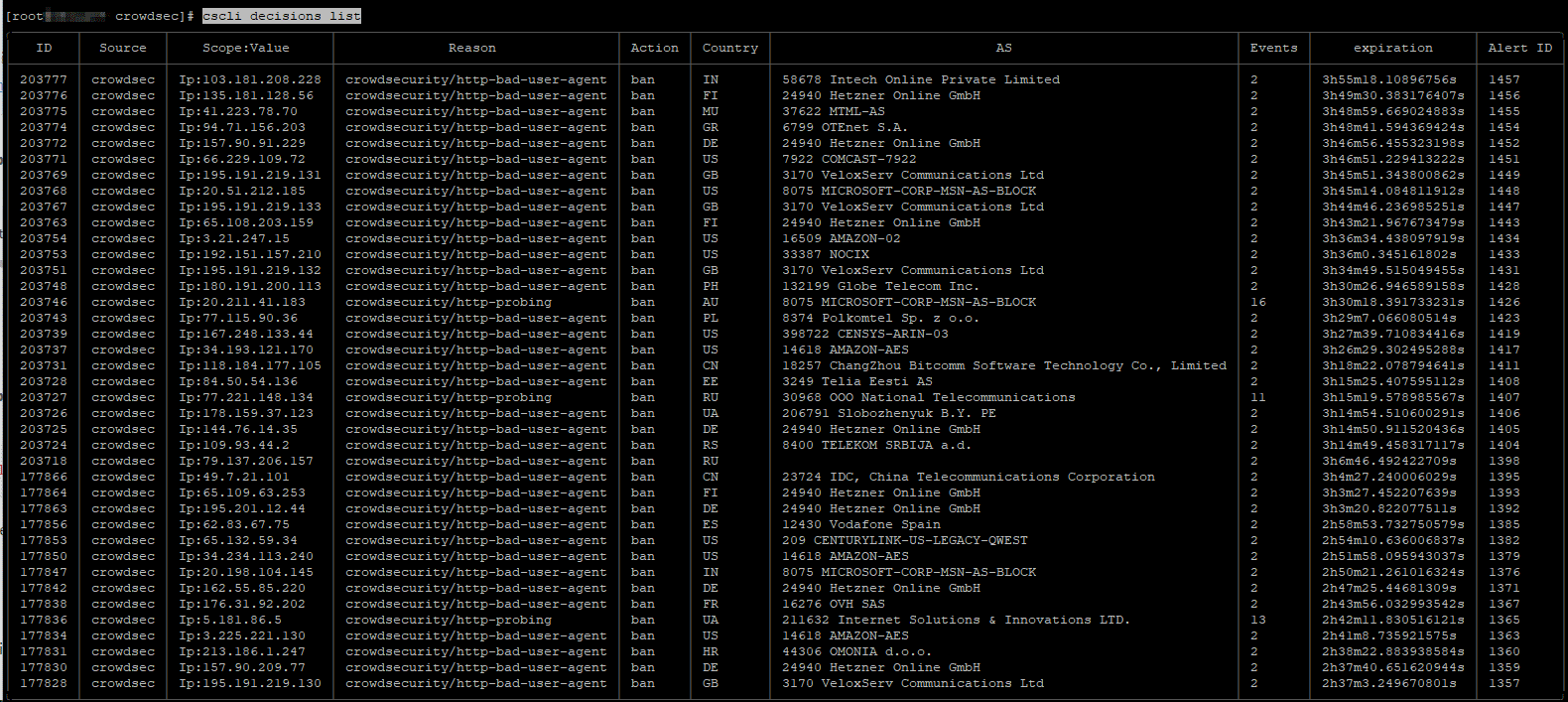Click the 'Scope:Value' column header
The height and width of the screenshot is (702, 1568).
(x=246, y=48)
